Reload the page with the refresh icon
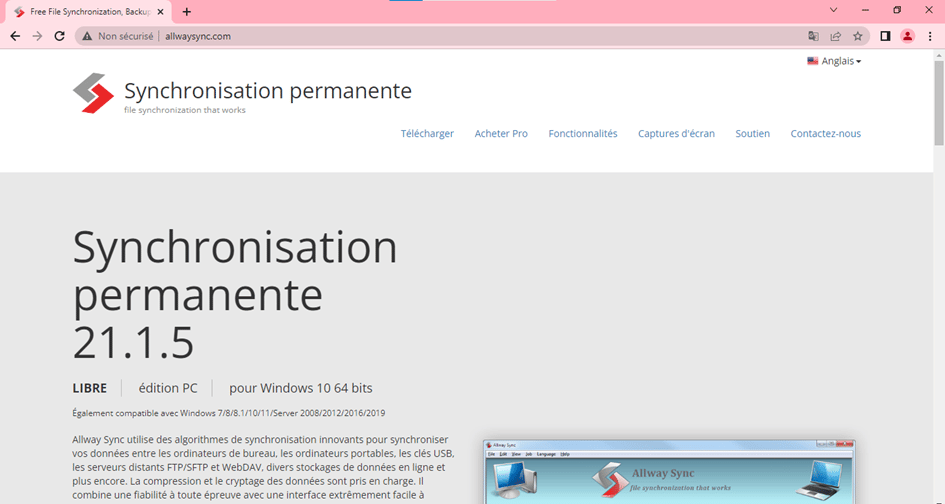The width and height of the screenshot is (945, 504). [x=59, y=36]
